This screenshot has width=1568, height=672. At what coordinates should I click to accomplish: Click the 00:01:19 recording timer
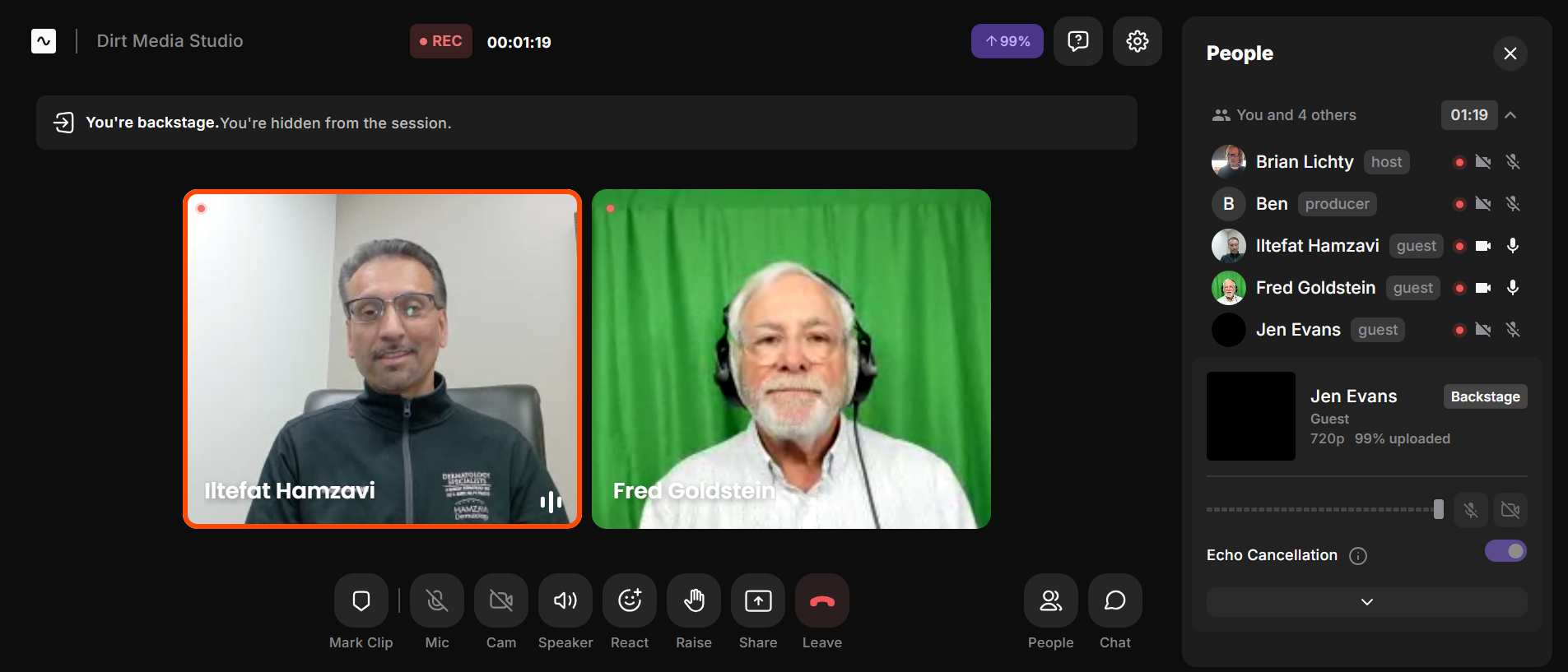[x=519, y=42]
